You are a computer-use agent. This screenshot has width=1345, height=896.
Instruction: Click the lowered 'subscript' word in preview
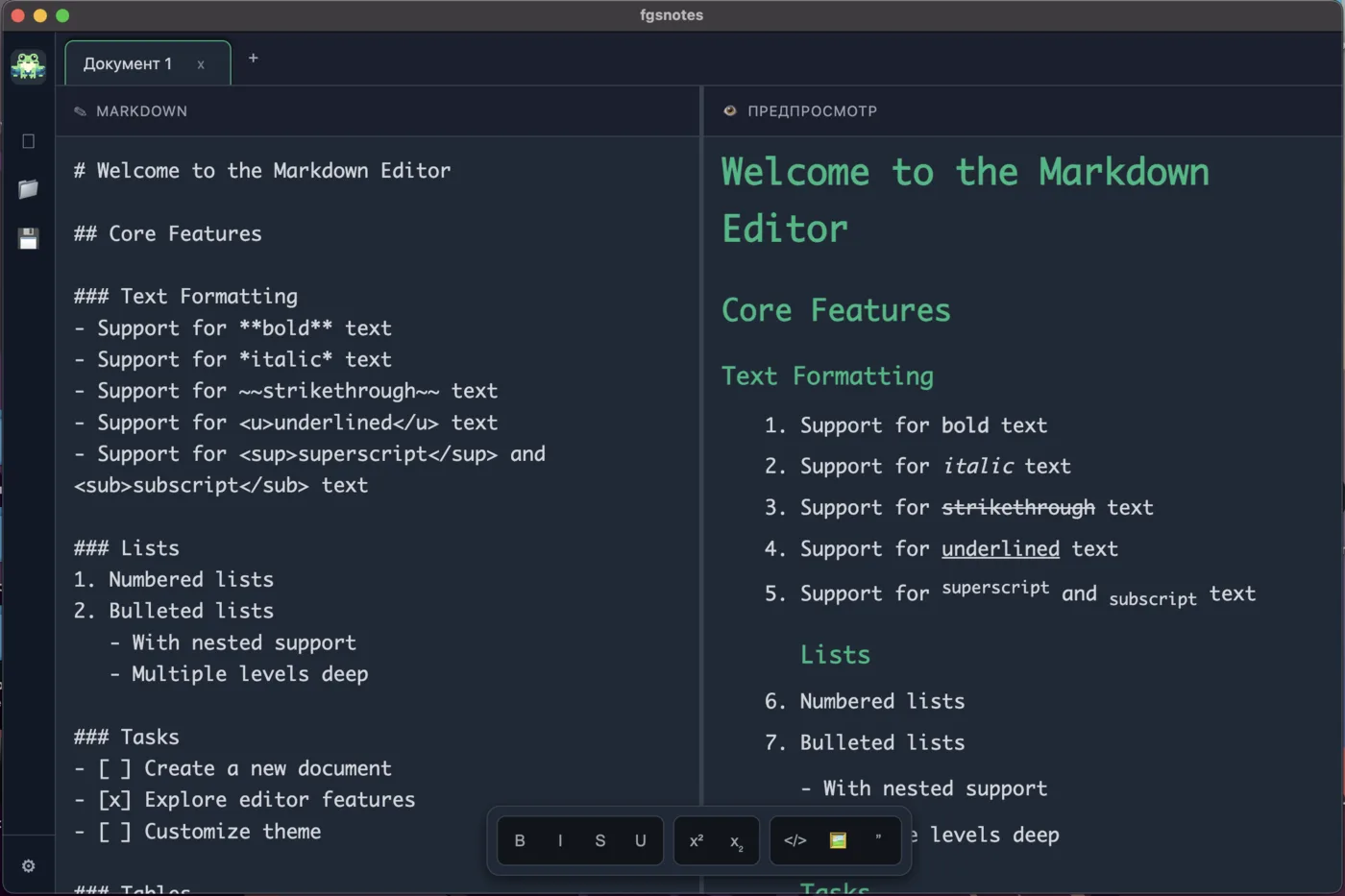pos(1153,599)
